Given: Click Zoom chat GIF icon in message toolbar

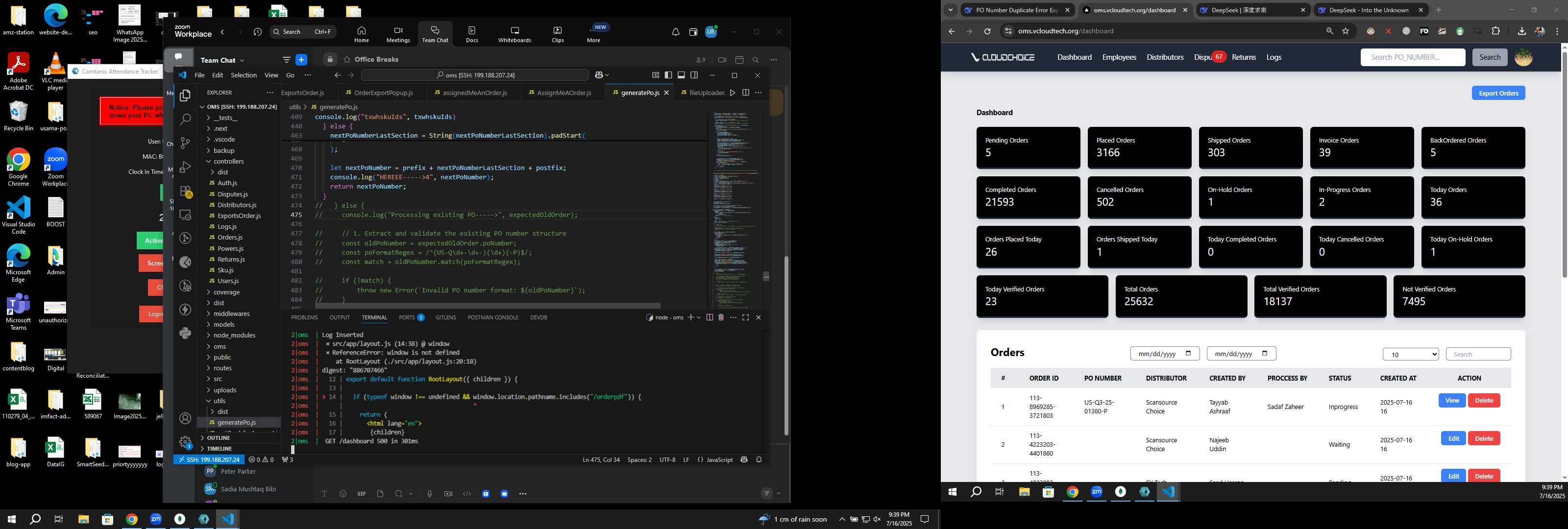Looking at the screenshot, I should click(362, 494).
